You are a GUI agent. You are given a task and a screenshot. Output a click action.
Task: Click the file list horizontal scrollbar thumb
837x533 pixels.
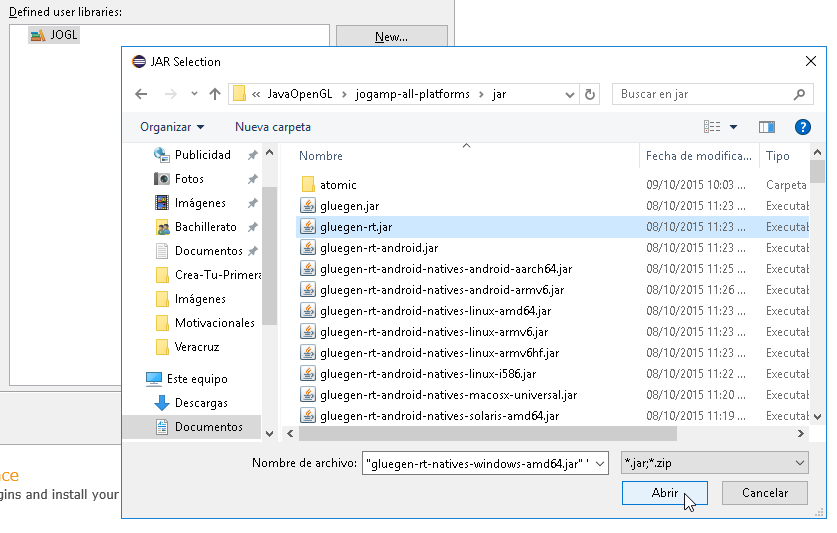coord(487,434)
